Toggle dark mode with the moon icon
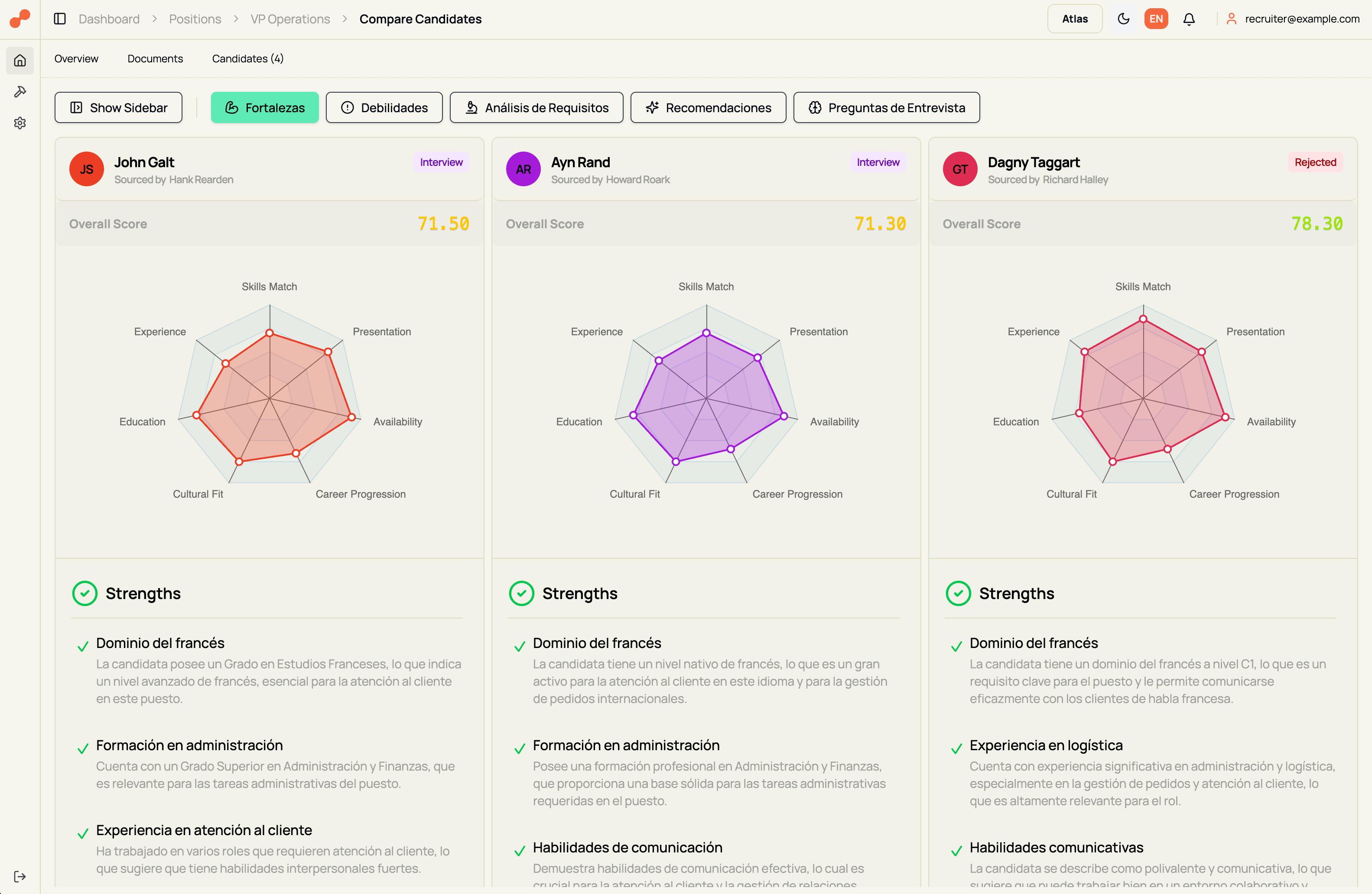Viewport: 1372px width, 894px height. [1123, 19]
